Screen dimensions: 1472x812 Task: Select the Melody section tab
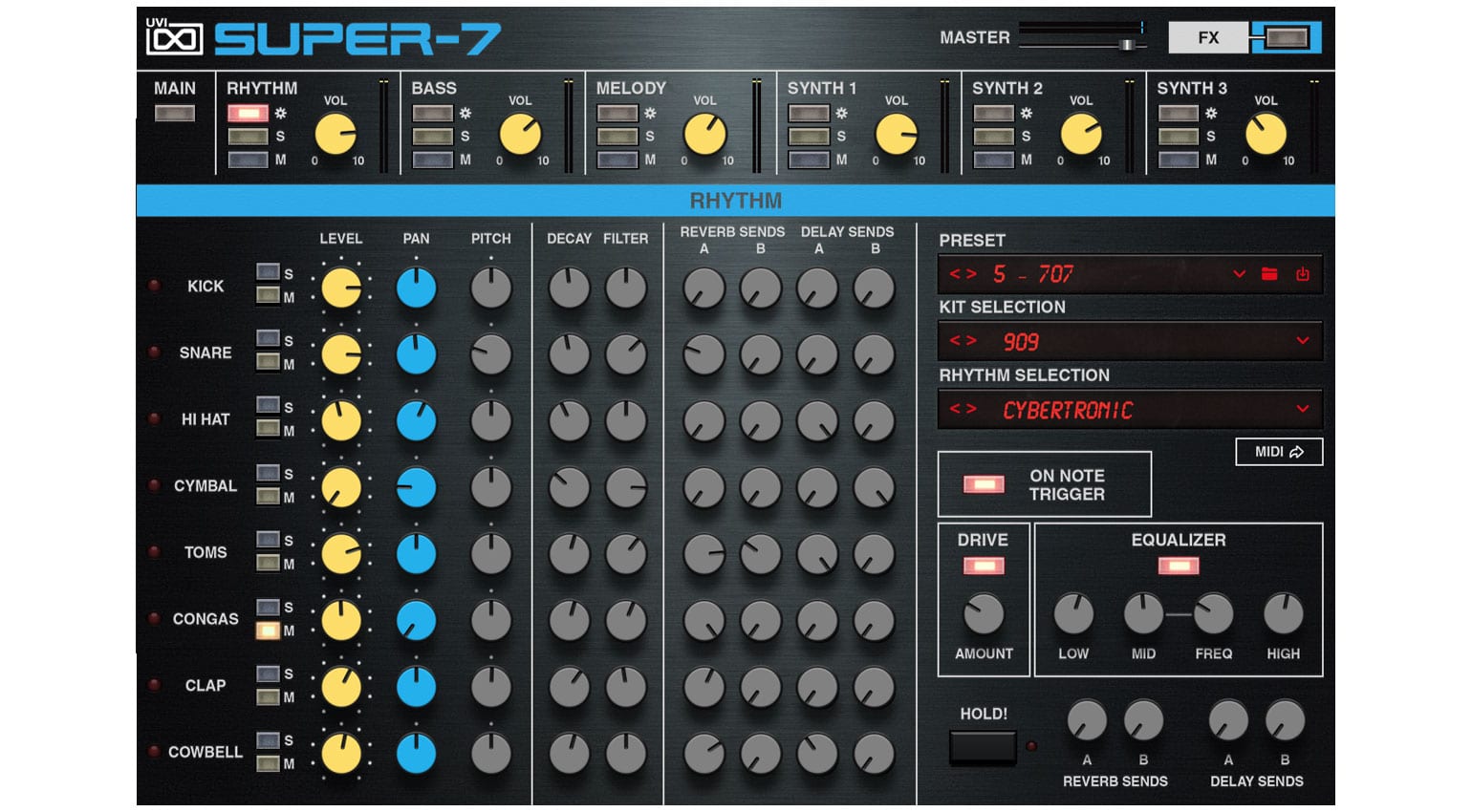(631, 88)
